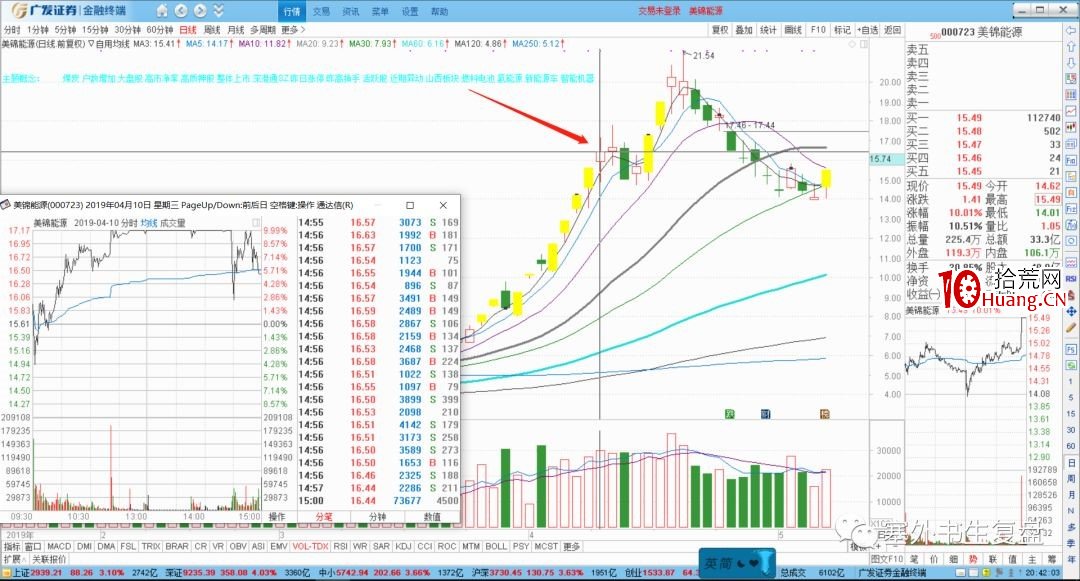Viewport: 1080px width, 581px height.
Task: Select 操作 tab in intraday popup
Action: (277, 517)
